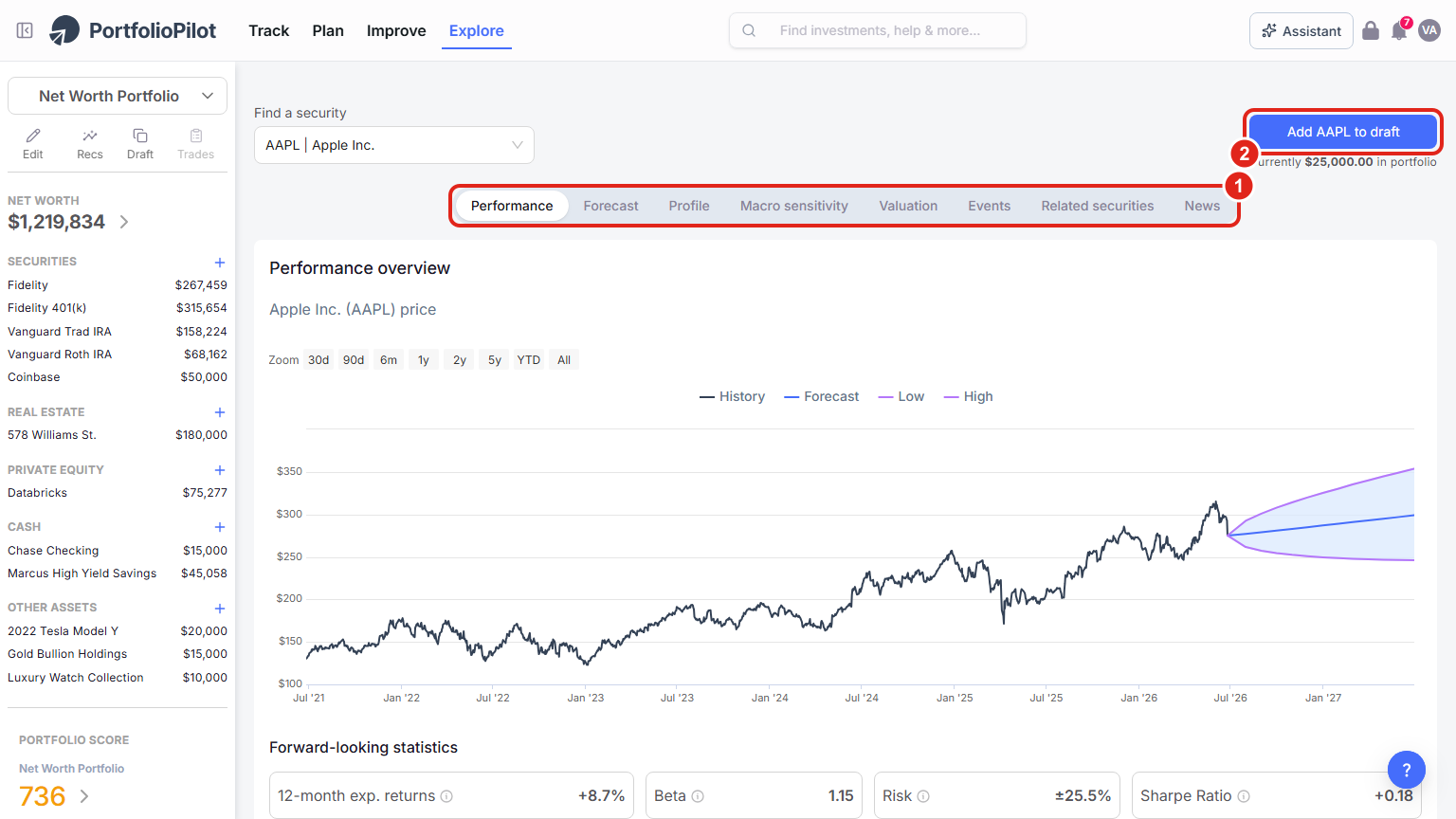Viewport: 1456px width, 819px height.
Task: Open the Net Worth Portfolio dropdown
Action: coord(118,96)
